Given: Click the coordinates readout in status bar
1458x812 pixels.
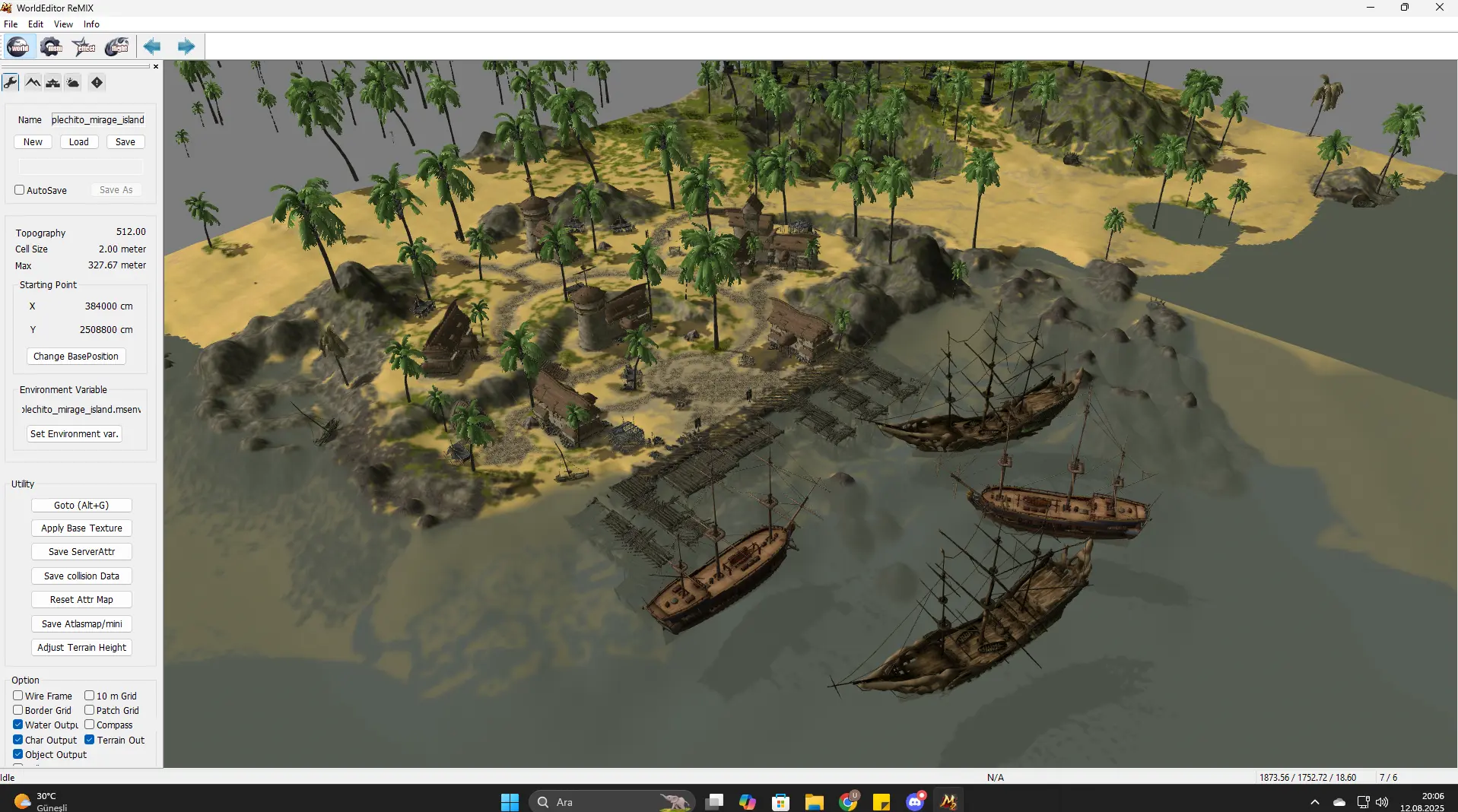Looking at the screenshot, I should click(x=1307, y=778).
